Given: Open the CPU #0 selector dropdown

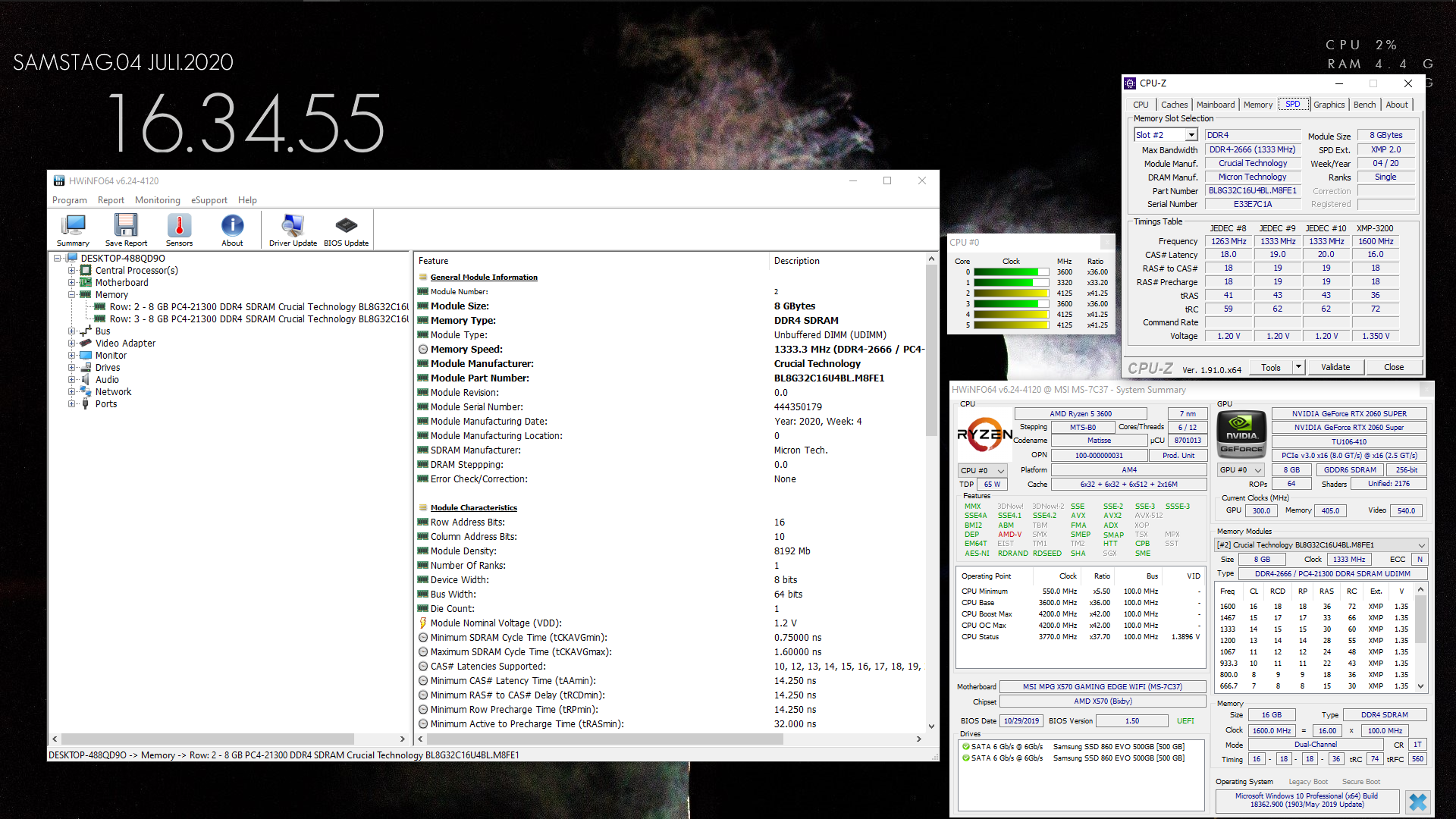Looking at the screenshot, I should click(982, 471).
